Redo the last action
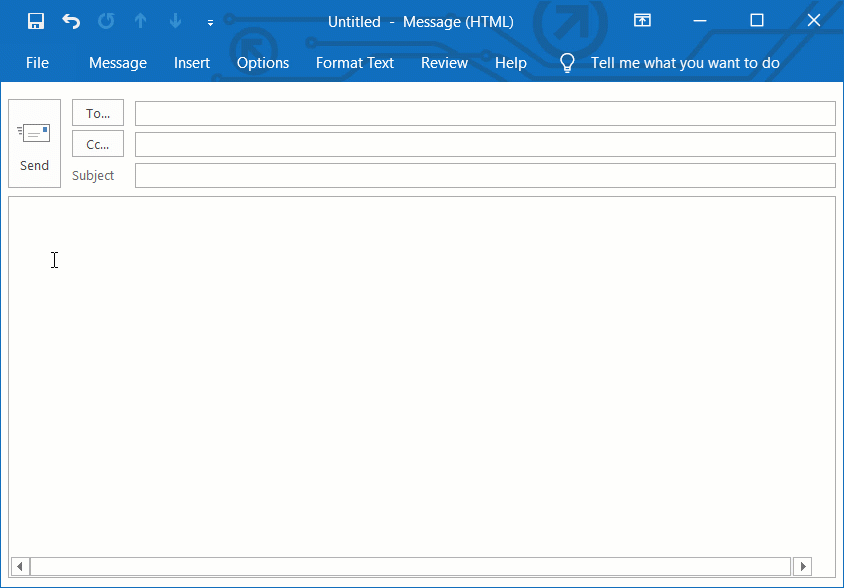Screen dimensions: 844x588 (x=104, y=20)
